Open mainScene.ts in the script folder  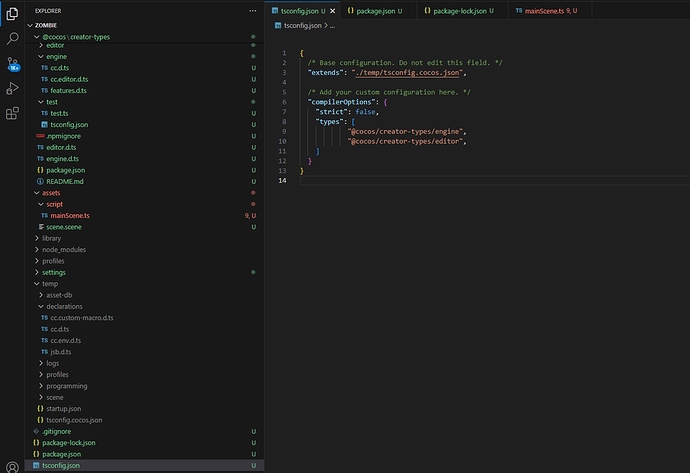click(70, 215)
